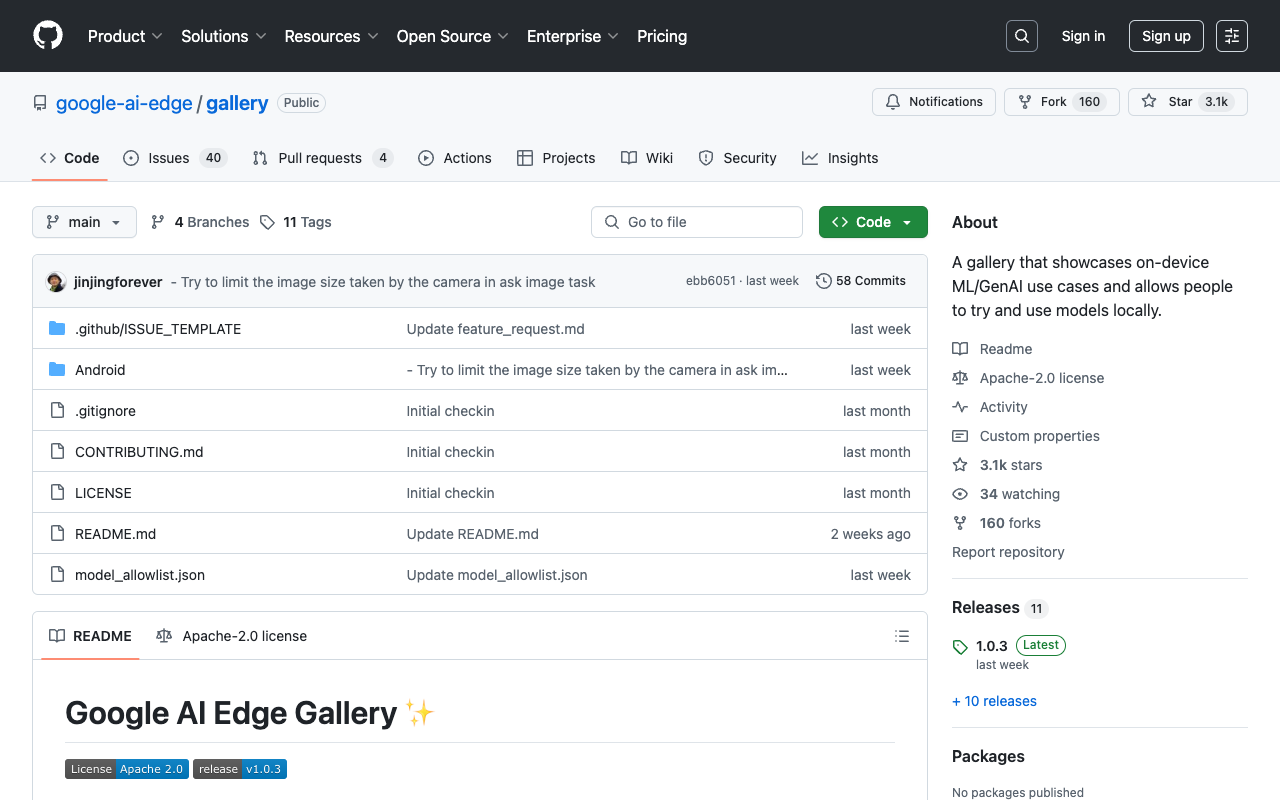1280x800 pixels.
Task: Open the README.md file
Action: pos(116,534)
